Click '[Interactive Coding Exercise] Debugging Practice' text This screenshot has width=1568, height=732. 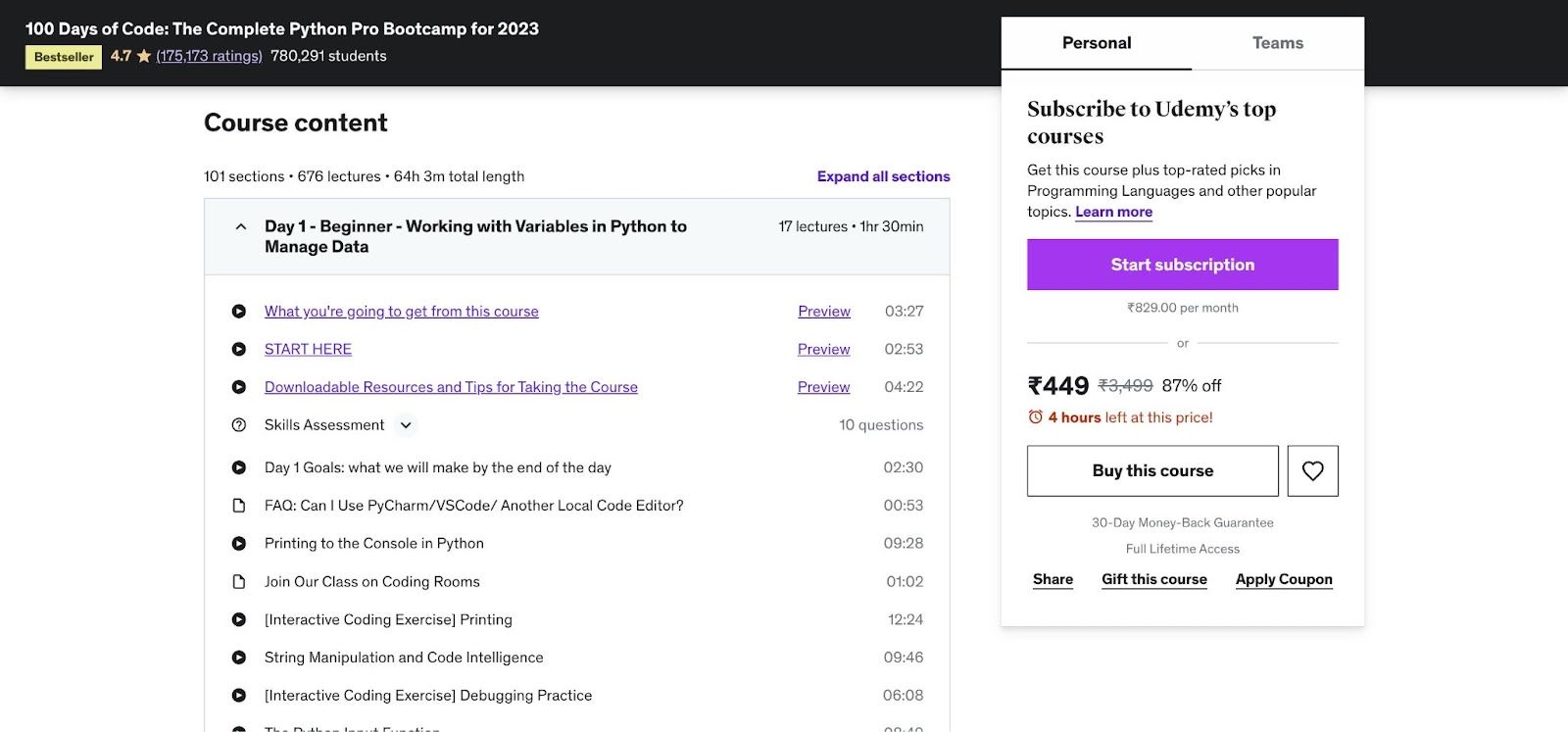(x=428, y=696)
